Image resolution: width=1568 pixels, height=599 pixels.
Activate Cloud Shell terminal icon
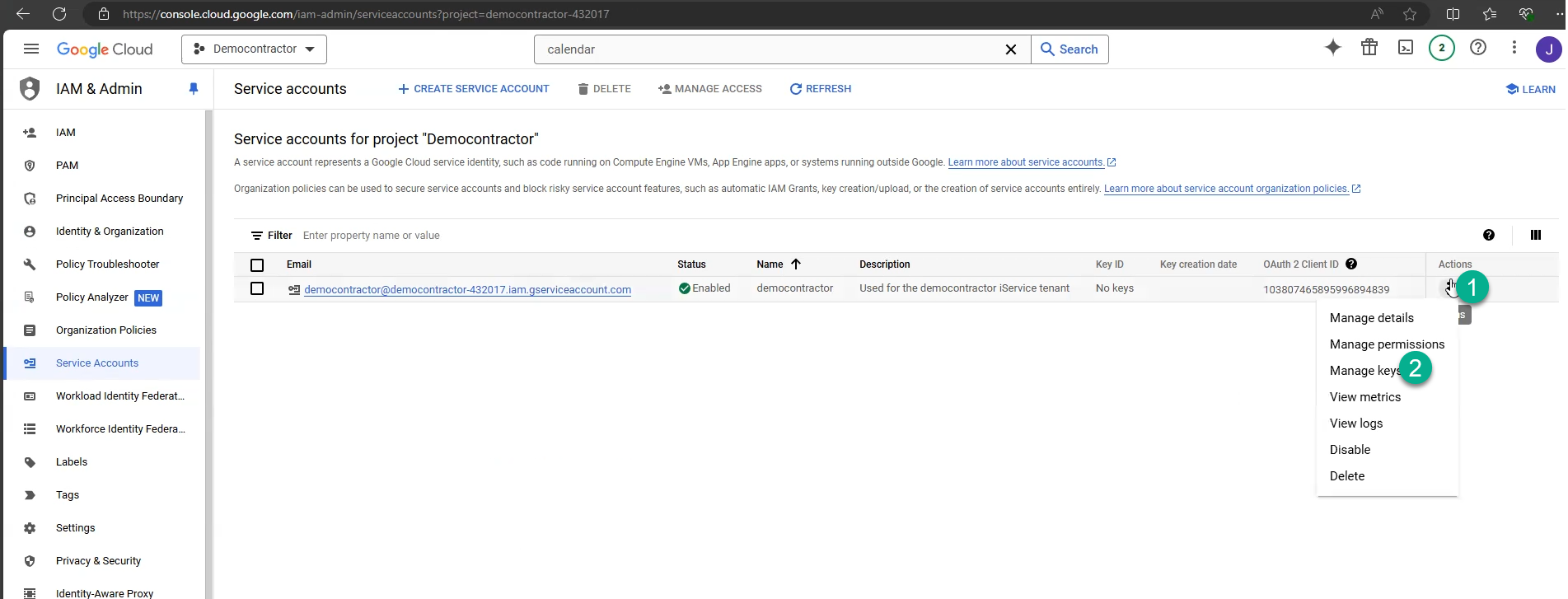point(1406,48)
